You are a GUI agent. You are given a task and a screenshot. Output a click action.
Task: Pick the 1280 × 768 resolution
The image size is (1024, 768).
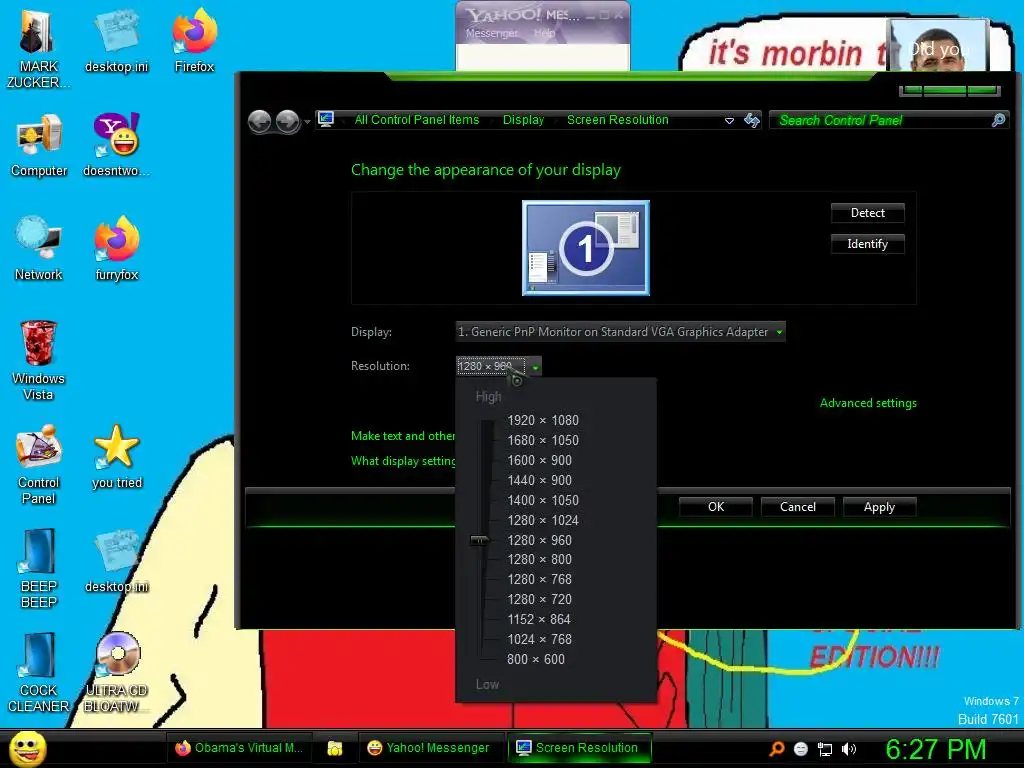pyautogui.click(x=539, y=579)
